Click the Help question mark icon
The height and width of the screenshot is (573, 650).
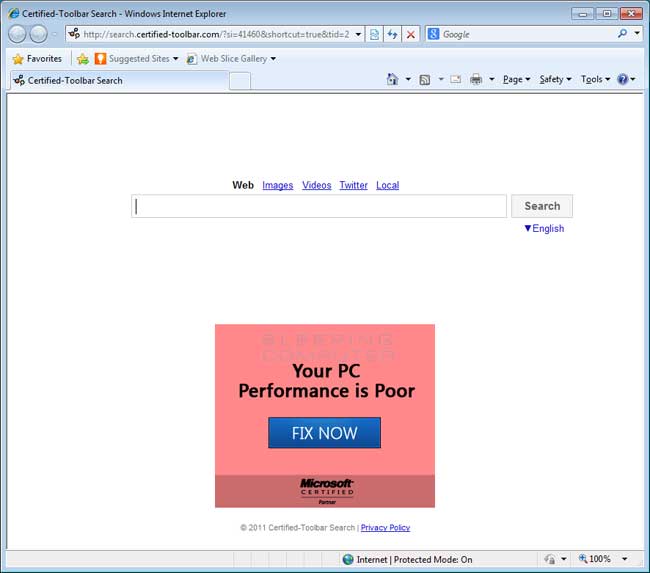623,79
